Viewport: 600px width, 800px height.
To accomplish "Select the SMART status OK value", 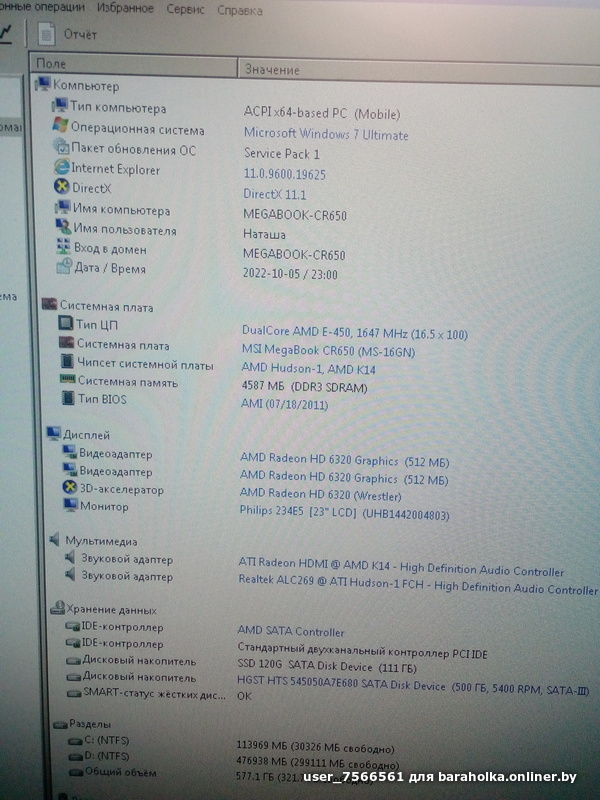I will coord(244,695).
